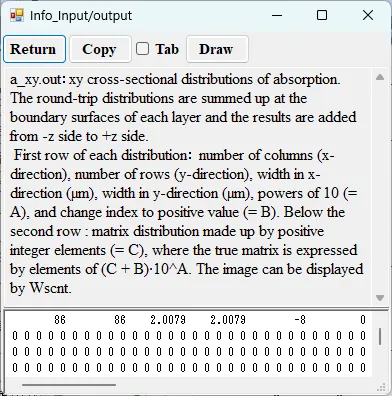Click the first 86 value in header row
The image size is (392, 396).
coord(60,320)
